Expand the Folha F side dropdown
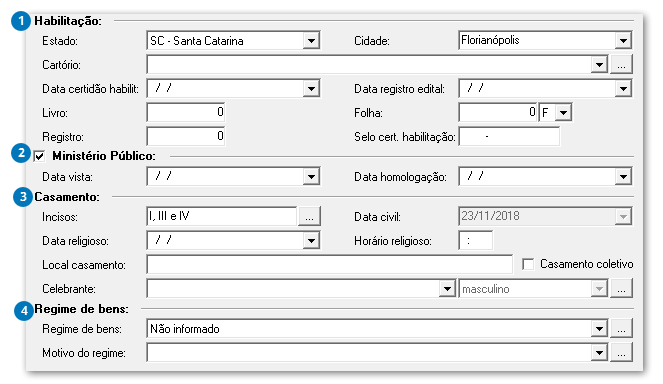663x384 pixels. point(563,113)
